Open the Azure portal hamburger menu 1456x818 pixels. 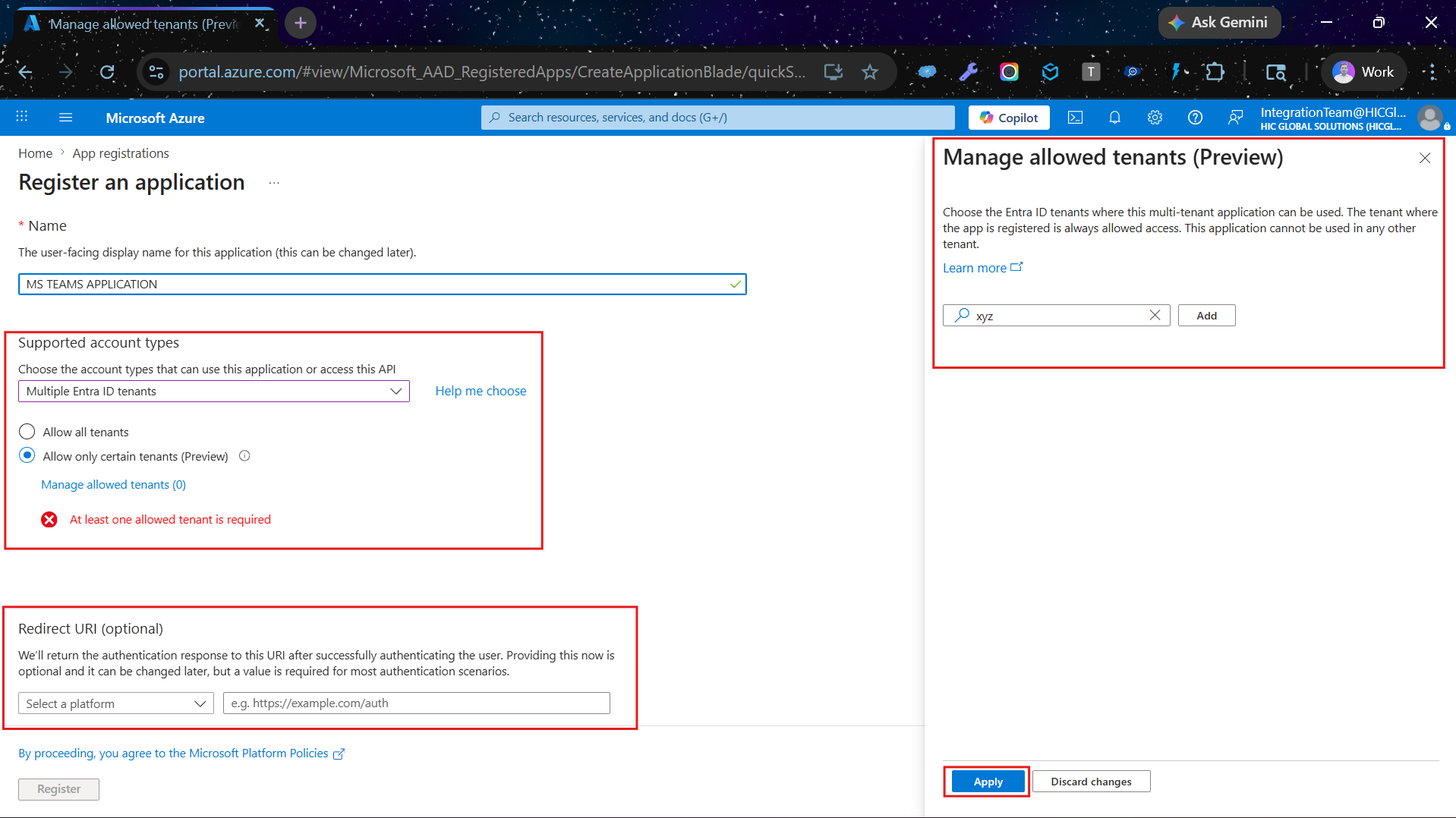(x=66, y=118)
